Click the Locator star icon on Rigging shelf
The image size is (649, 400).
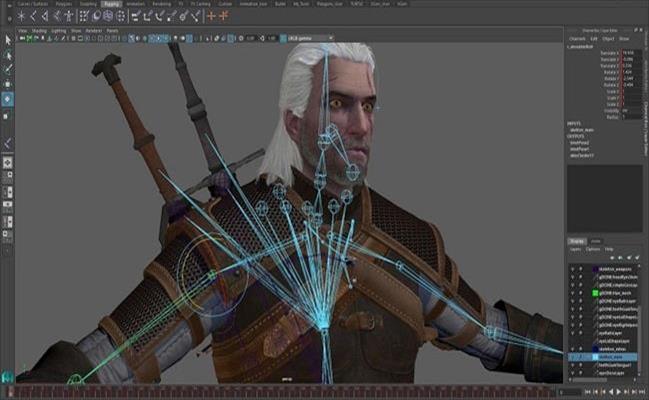point(21,16)
